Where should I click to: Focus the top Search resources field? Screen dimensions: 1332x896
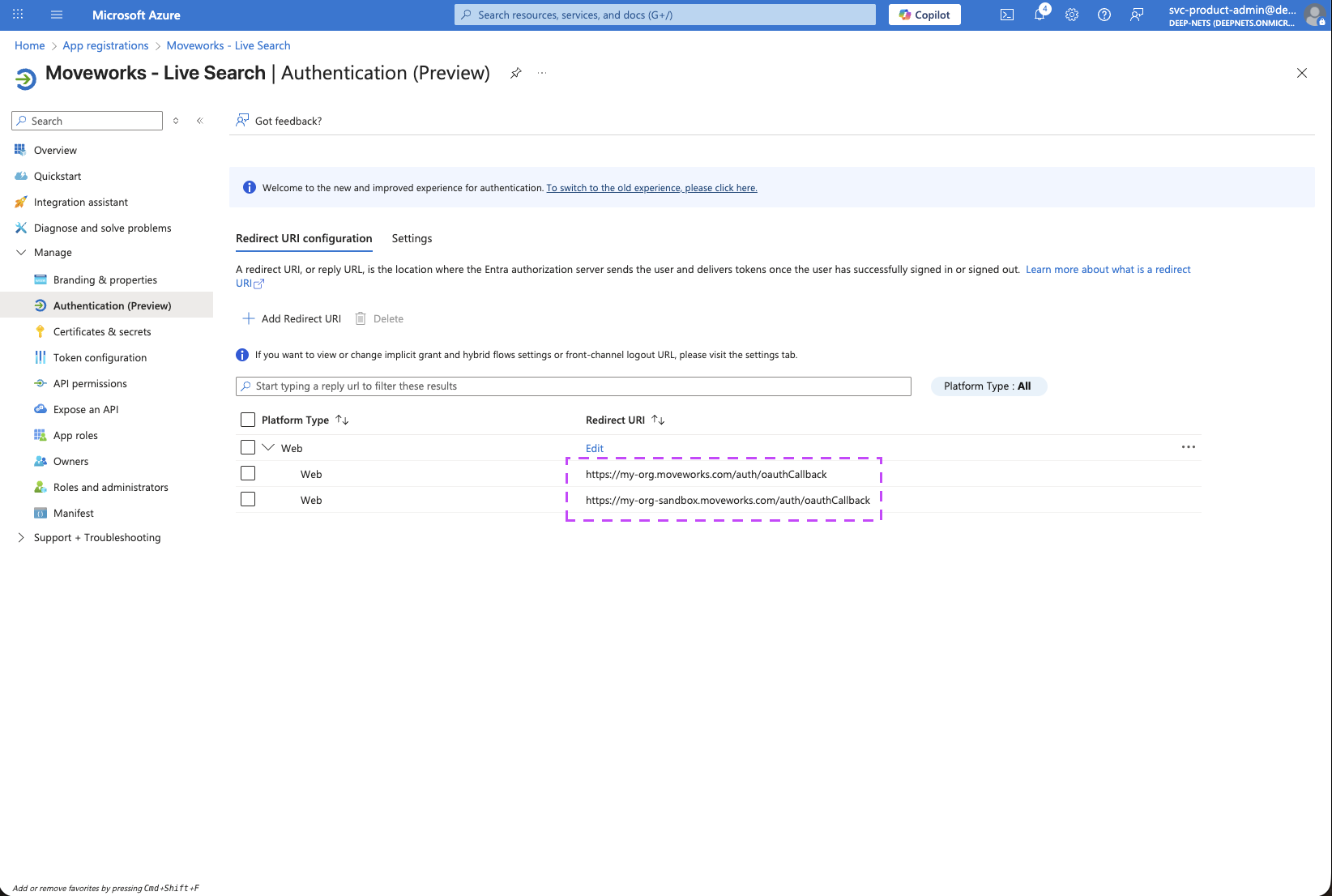[x=665, y=15]
